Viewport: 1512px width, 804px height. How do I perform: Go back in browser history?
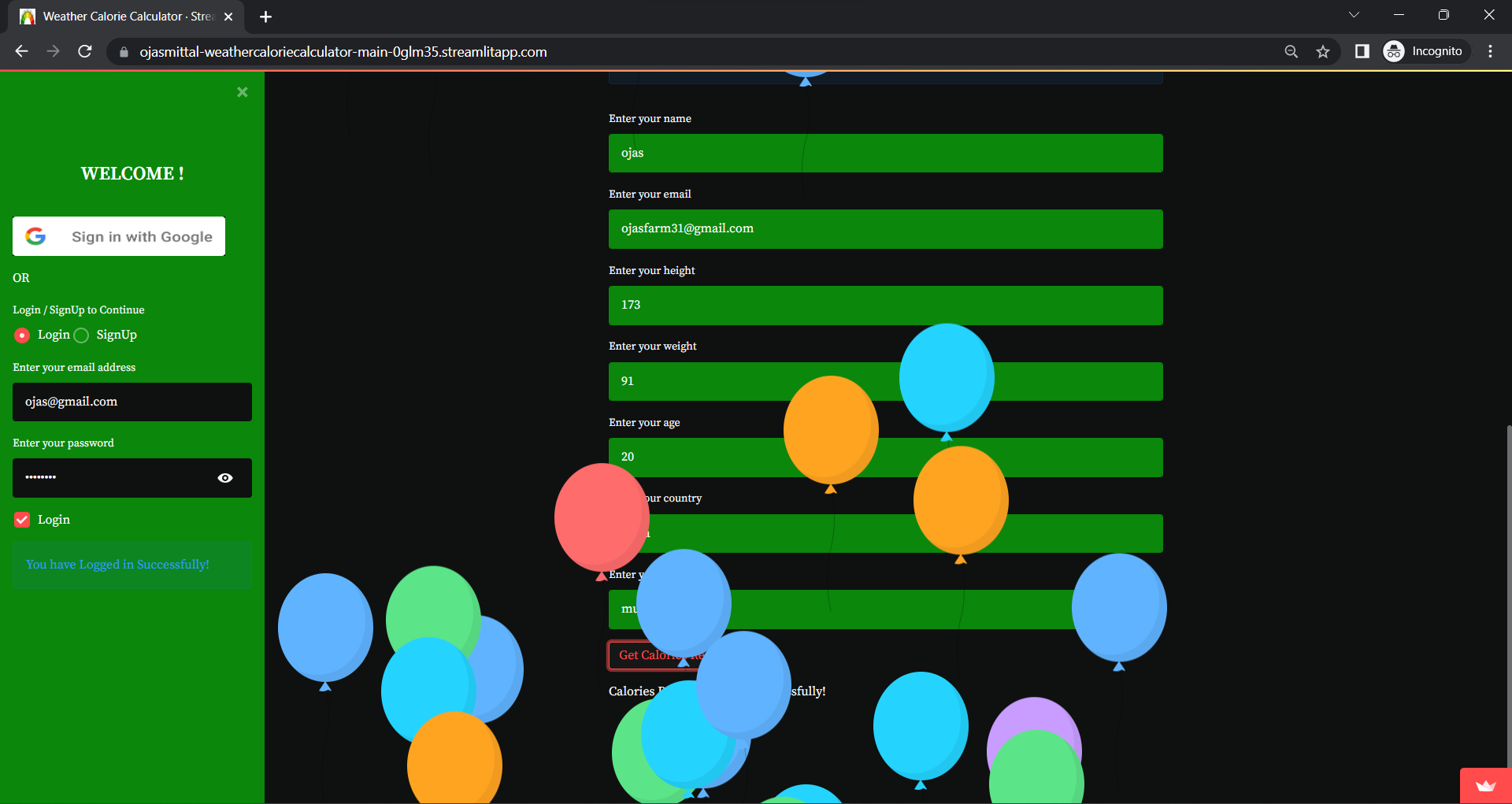point(21,51)
